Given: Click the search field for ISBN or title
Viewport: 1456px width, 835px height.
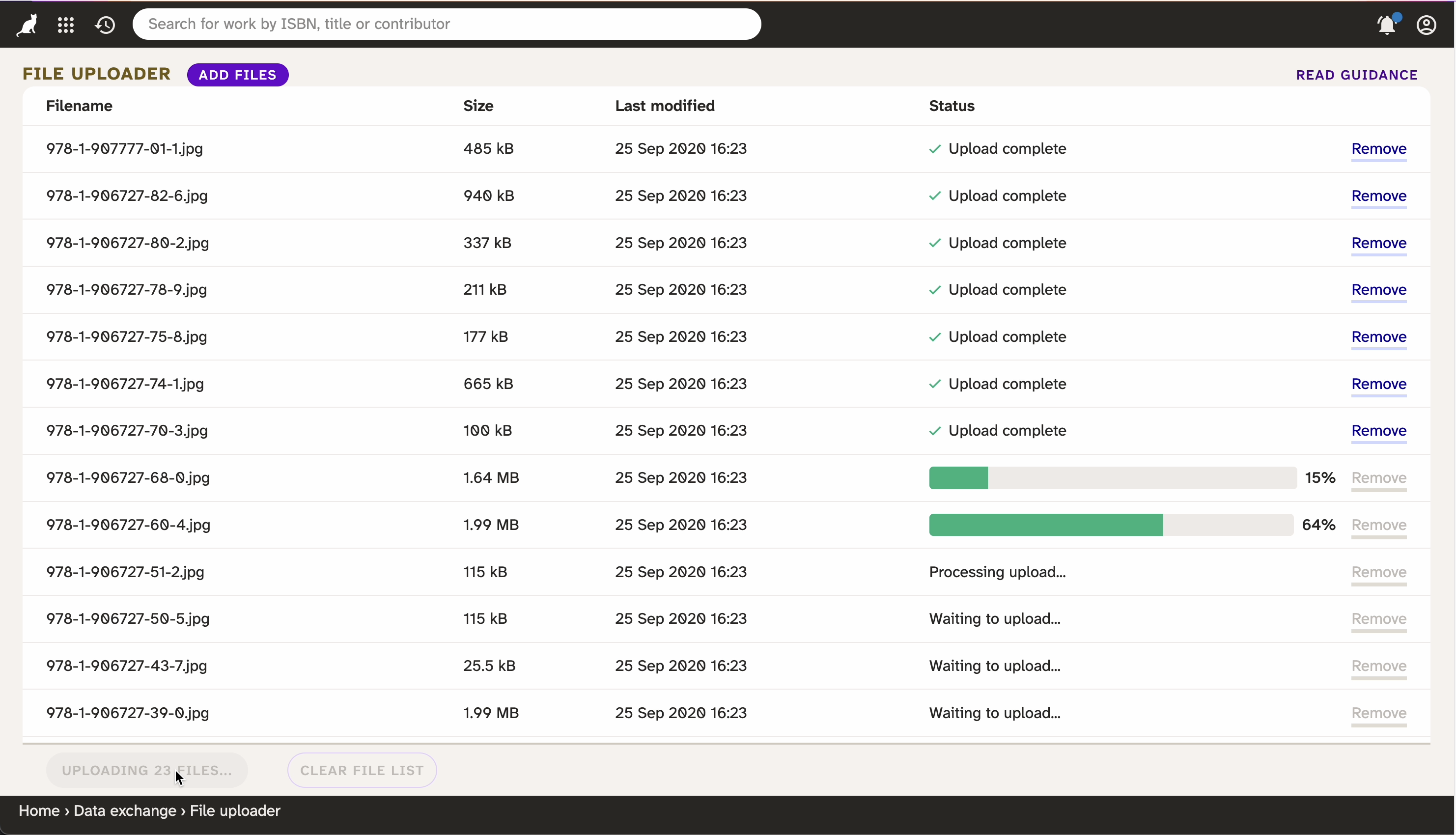Looking at the screenshot, I should (x=446, y=24).
